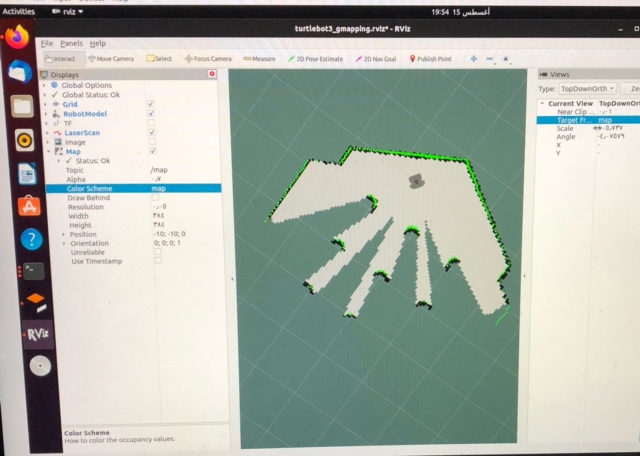Check the Unreliable option
The width and height of the screenshot is (640, 456).
coord(158,252)
